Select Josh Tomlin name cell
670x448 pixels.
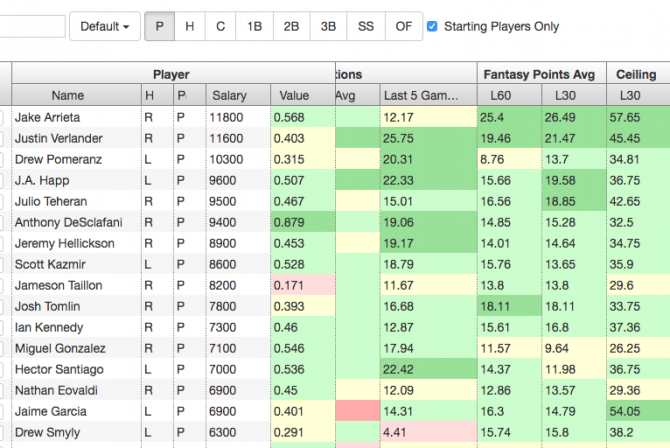pyautogui.click(x=76, y=306)
